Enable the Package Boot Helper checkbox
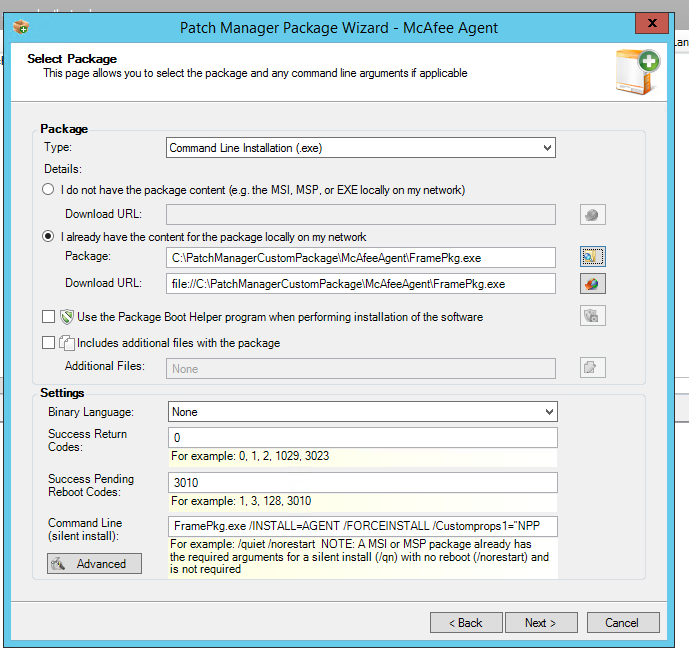 pos(48,316)
